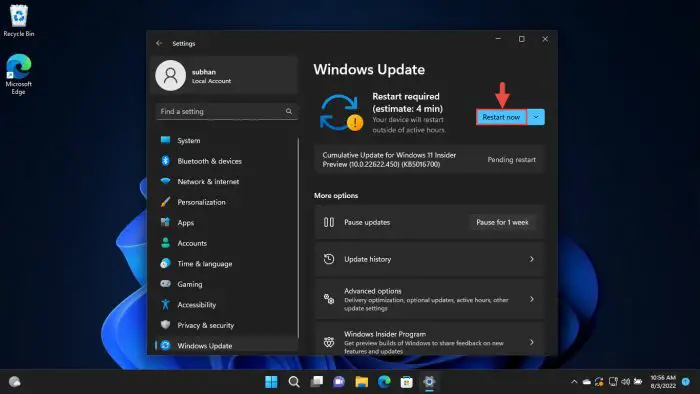Open the subhan Local Account profile

(x=225, y=76)
